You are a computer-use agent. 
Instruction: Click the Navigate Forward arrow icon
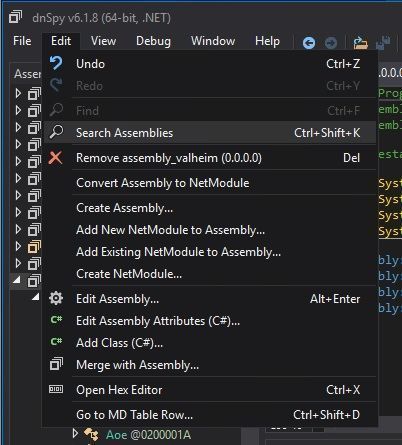click(x=331, y=43)
